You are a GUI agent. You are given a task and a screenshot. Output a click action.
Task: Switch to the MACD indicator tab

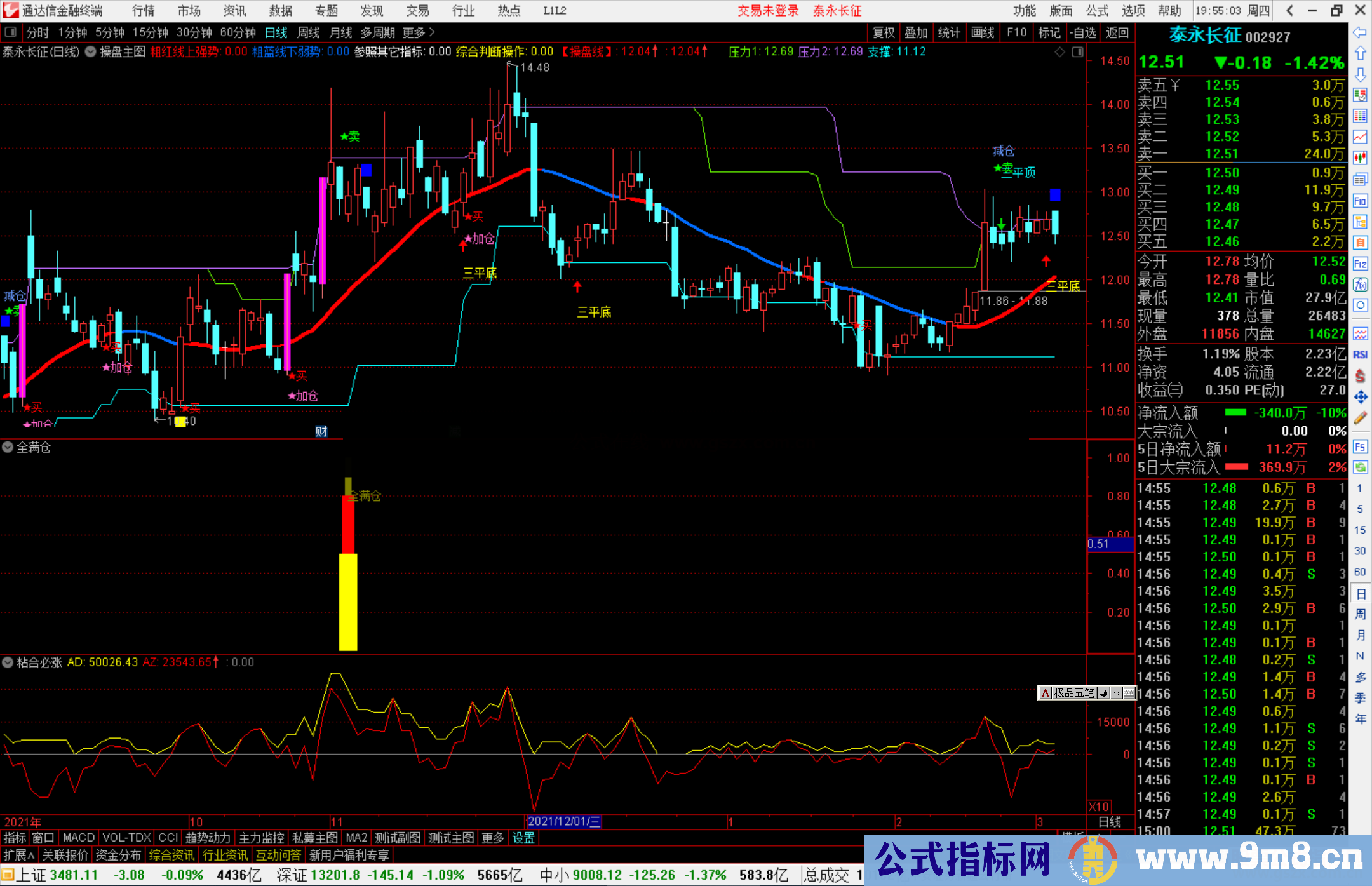tap(78, 838)
